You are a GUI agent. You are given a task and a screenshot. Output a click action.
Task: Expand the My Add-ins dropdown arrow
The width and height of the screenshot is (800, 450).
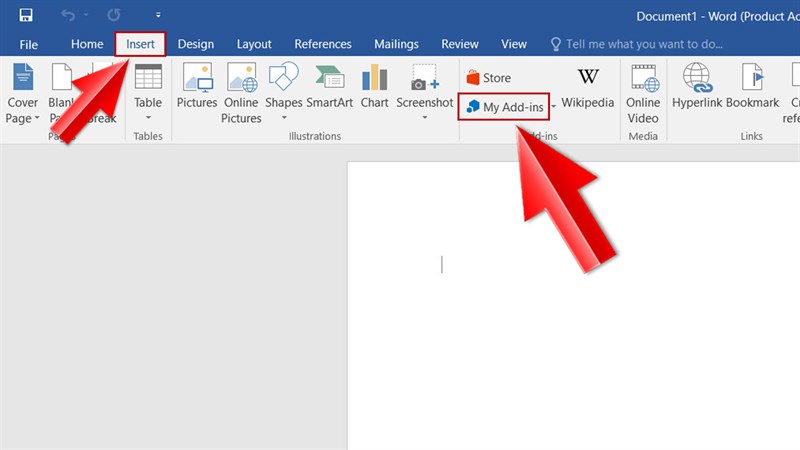click(x=554, y=107)
